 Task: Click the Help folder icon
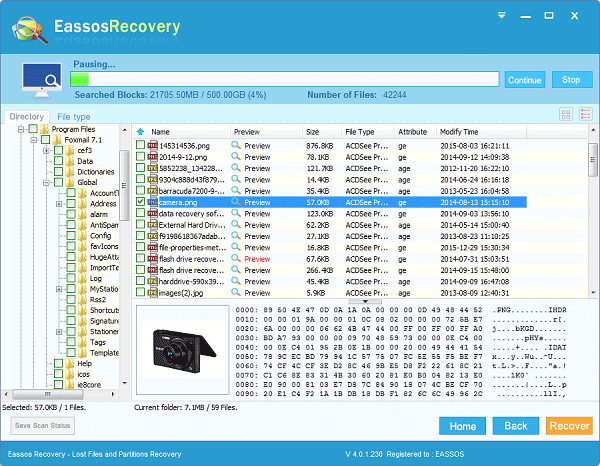click(x=70, y=363)
